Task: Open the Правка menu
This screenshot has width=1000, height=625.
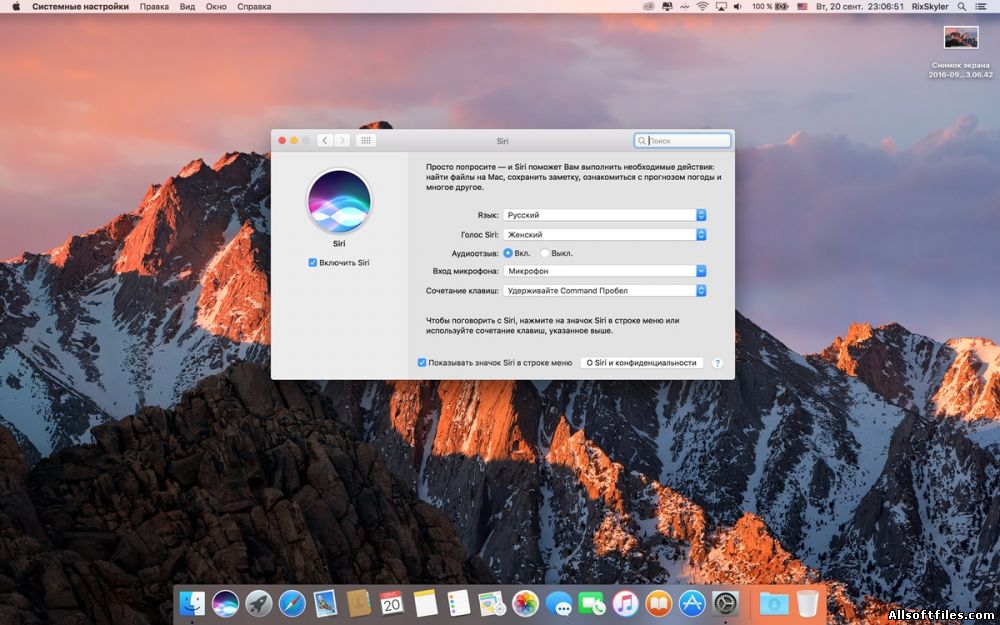Action: [x=154, y=6]
